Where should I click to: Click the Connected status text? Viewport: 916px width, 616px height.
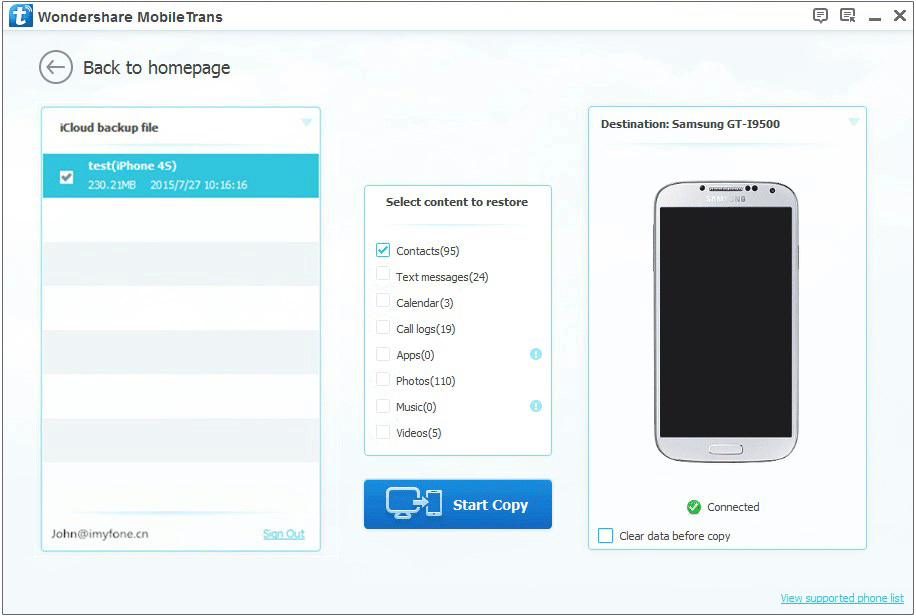point(733,507)
